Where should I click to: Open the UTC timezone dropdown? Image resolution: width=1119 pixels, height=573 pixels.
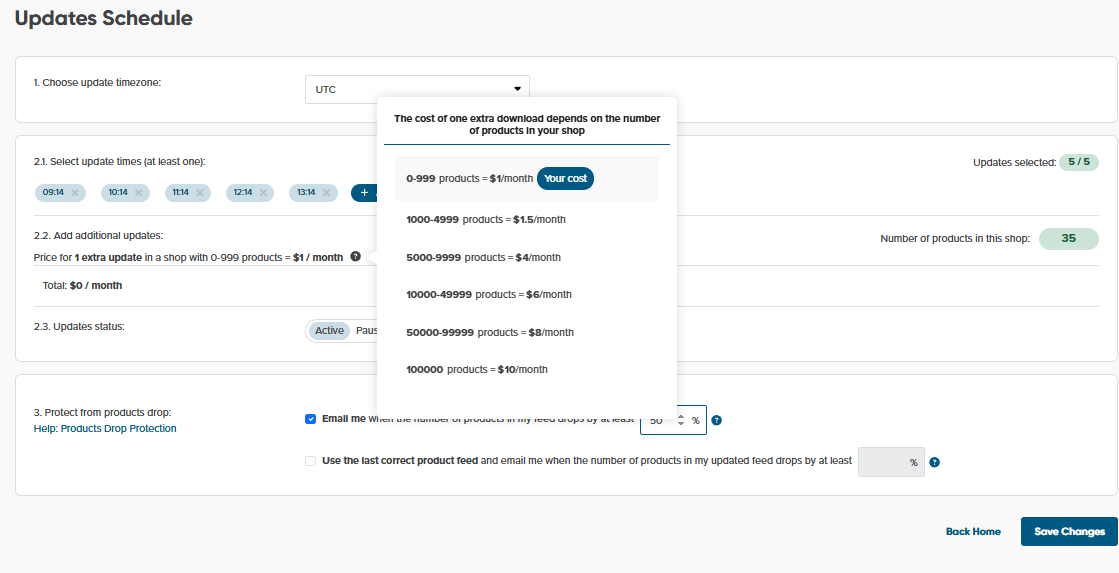click(416, 89)
